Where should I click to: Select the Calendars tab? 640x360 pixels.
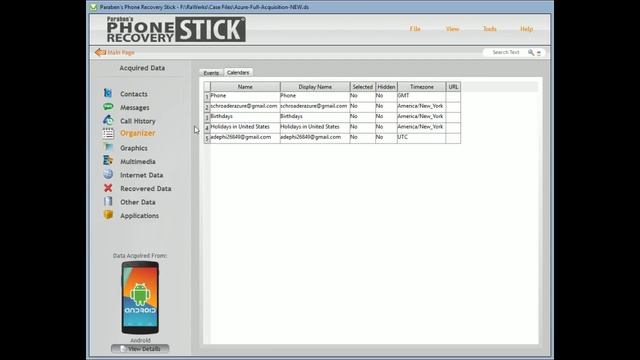(x=238, y=72)
